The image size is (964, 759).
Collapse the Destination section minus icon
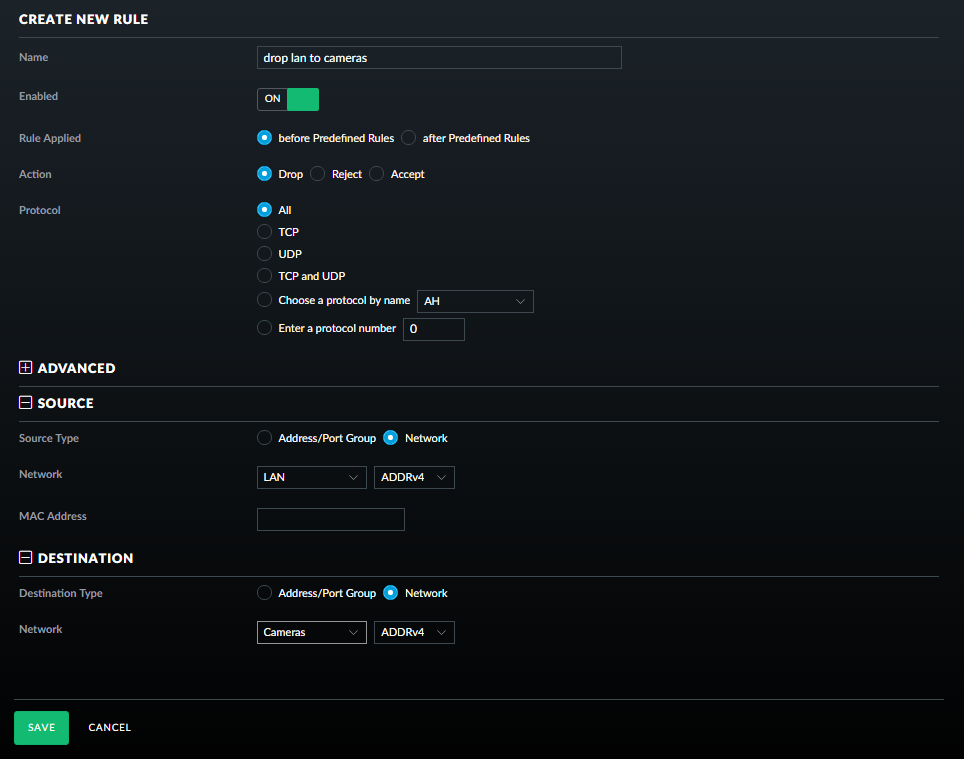(x=26, y=558)
